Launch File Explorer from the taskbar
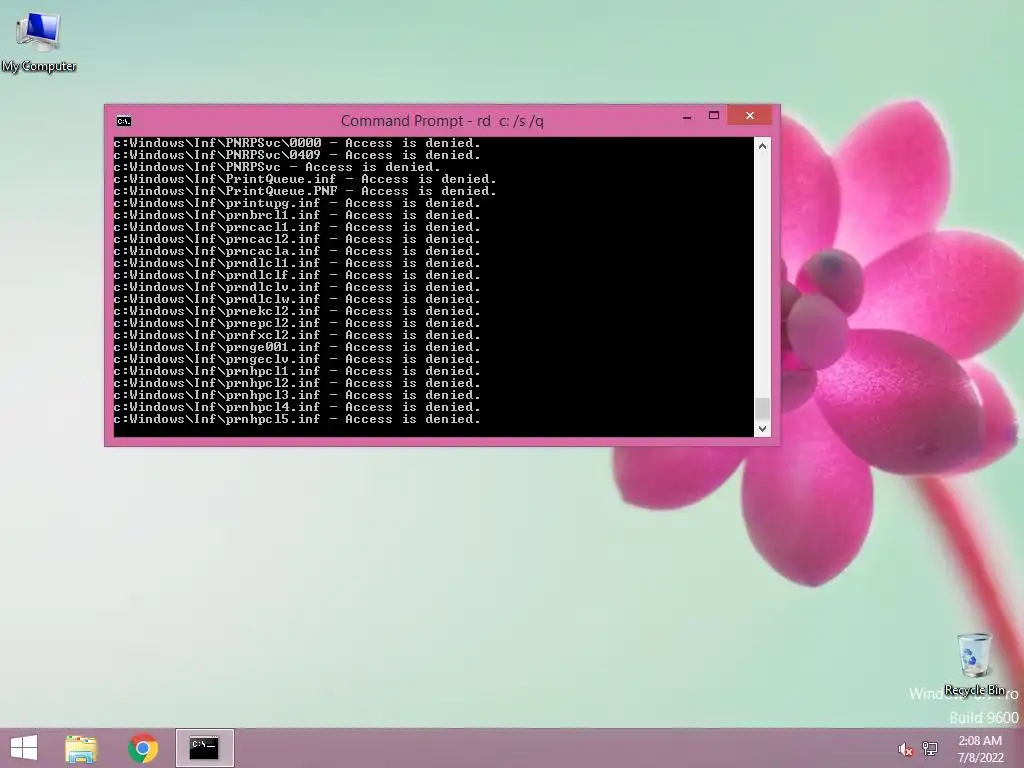The width and height of the screenshot is (1024, 768). [81, 748]
